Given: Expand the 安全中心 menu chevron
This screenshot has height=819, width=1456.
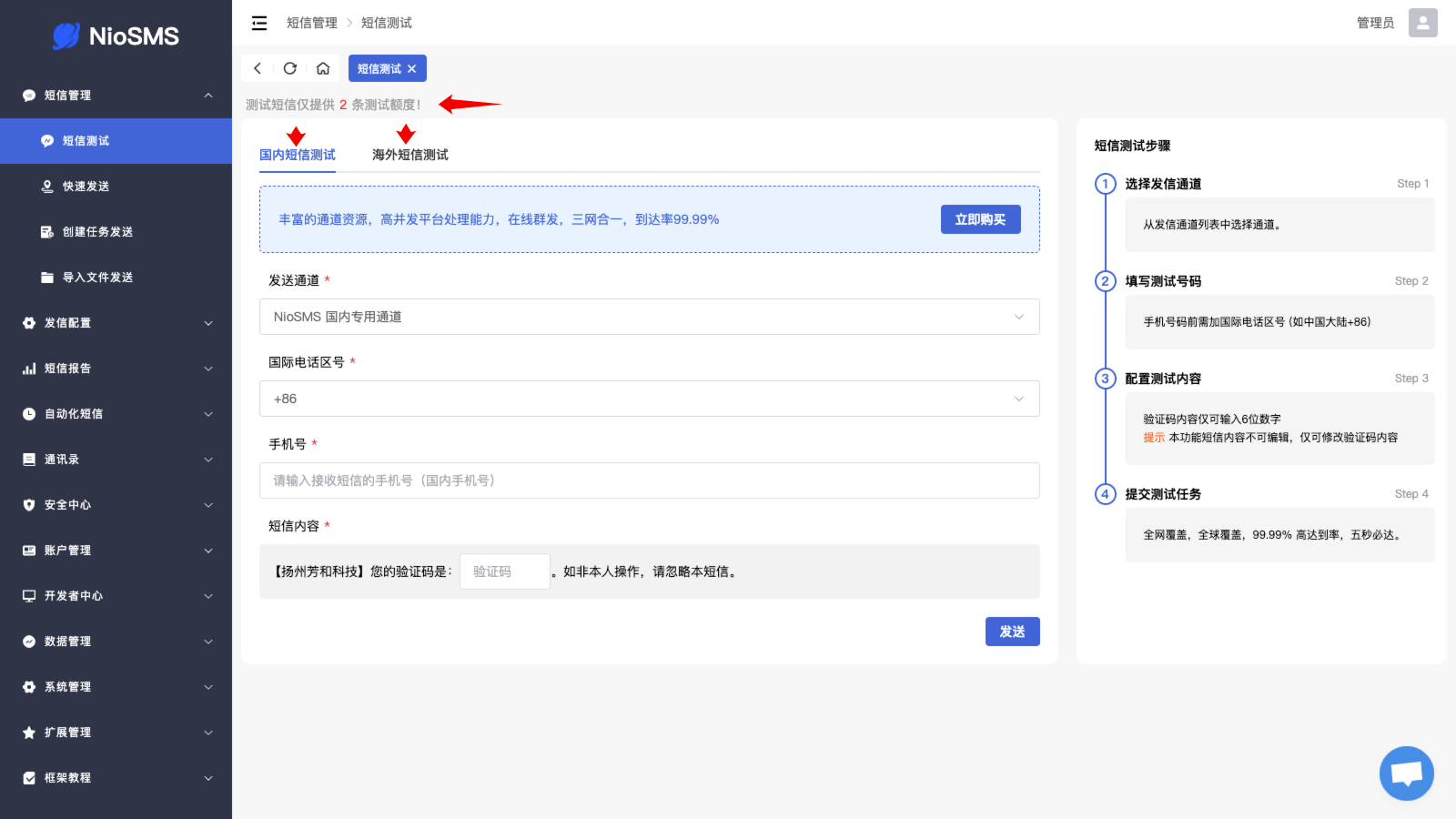Looking at the screenshot, I should point(208,505).
